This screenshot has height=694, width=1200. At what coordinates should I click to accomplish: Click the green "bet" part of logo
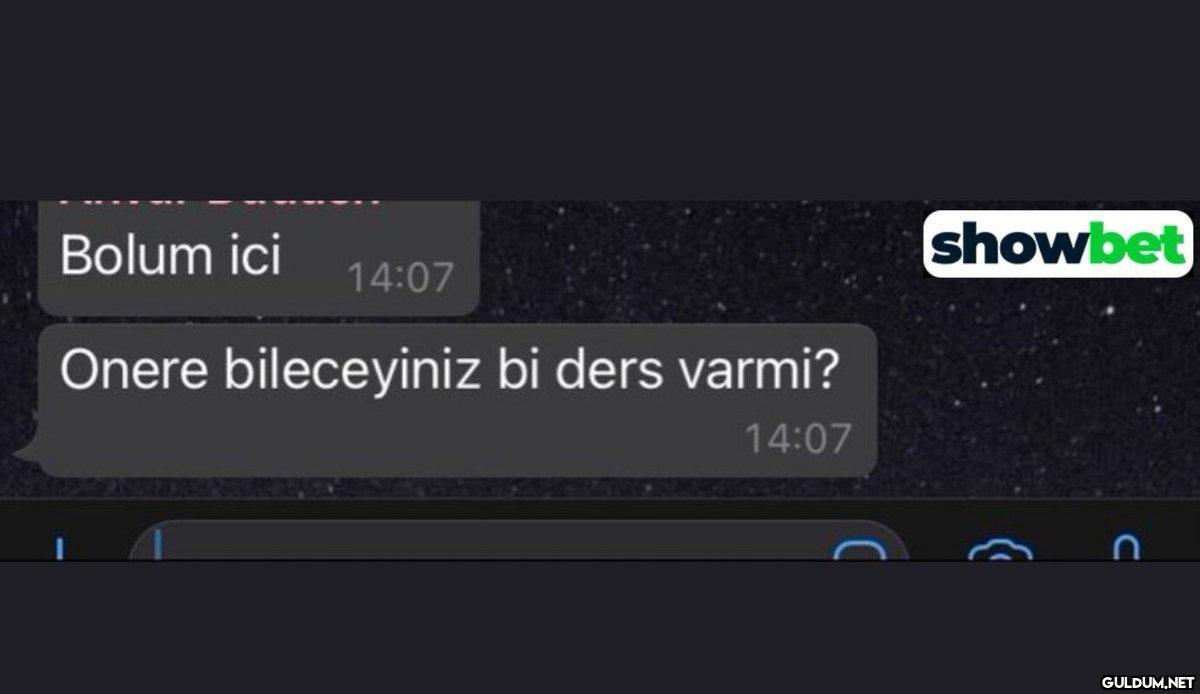tap(1135, 243)
